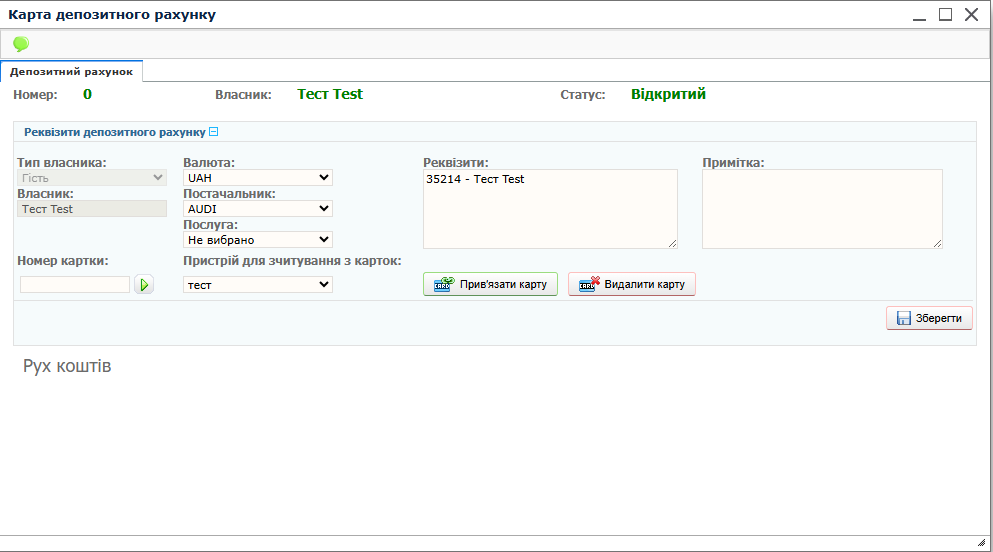The width and height of the screenshot is (993, 552).
Task: Maximize the deposit account window
Action: [x=946, y=15]
